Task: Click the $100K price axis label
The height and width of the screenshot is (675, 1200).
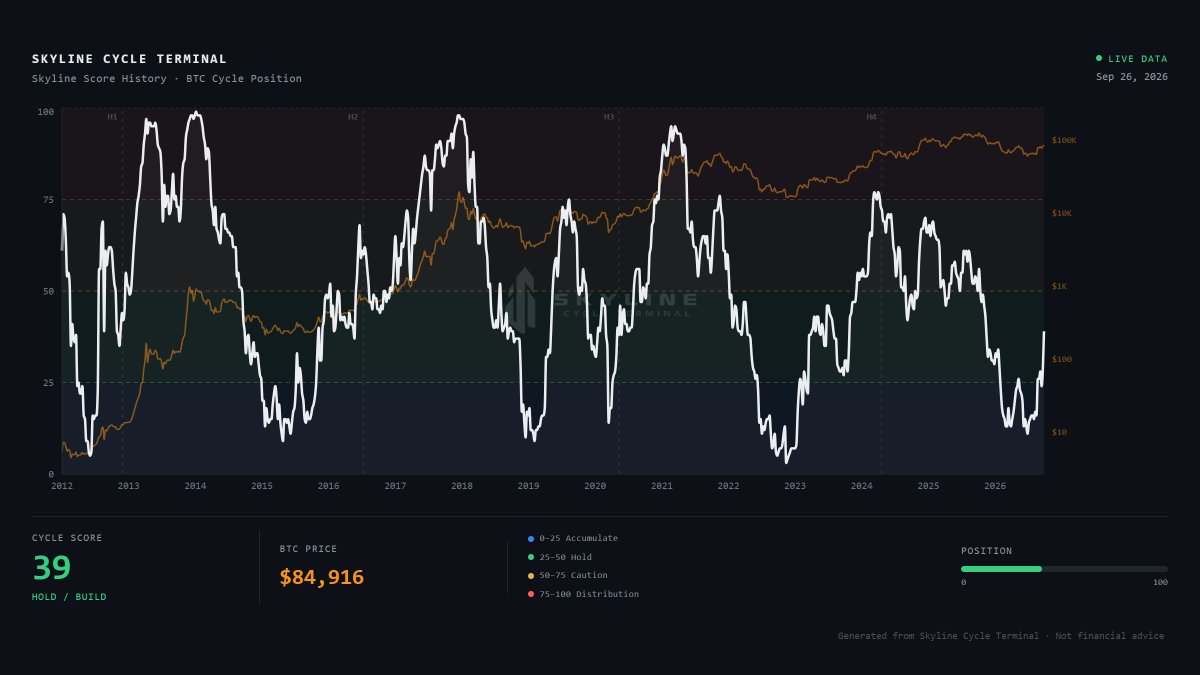Action: pos(1064,140)
